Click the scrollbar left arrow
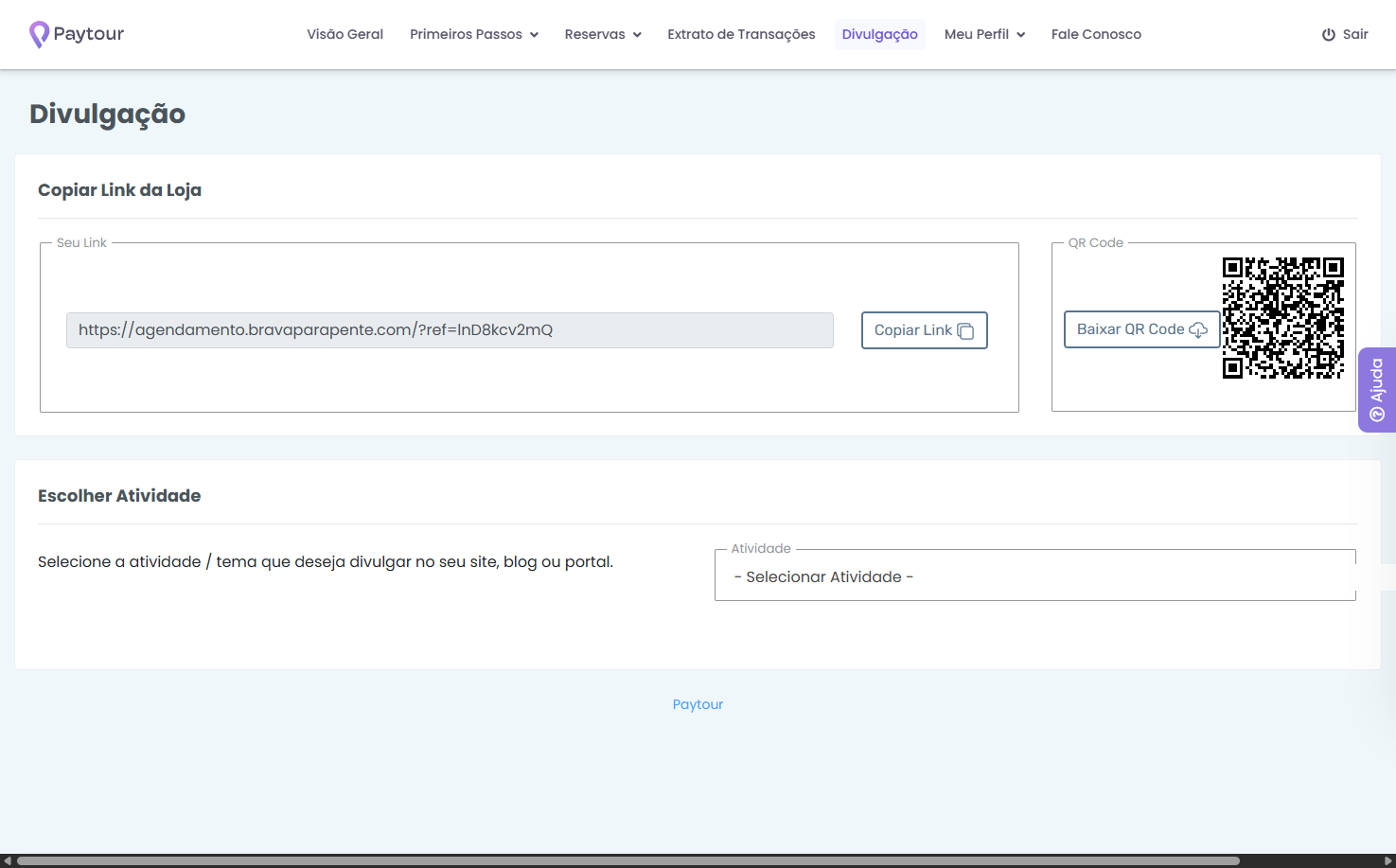Image resolution: width=1396 pixels, height=868 pixels. 8,861
